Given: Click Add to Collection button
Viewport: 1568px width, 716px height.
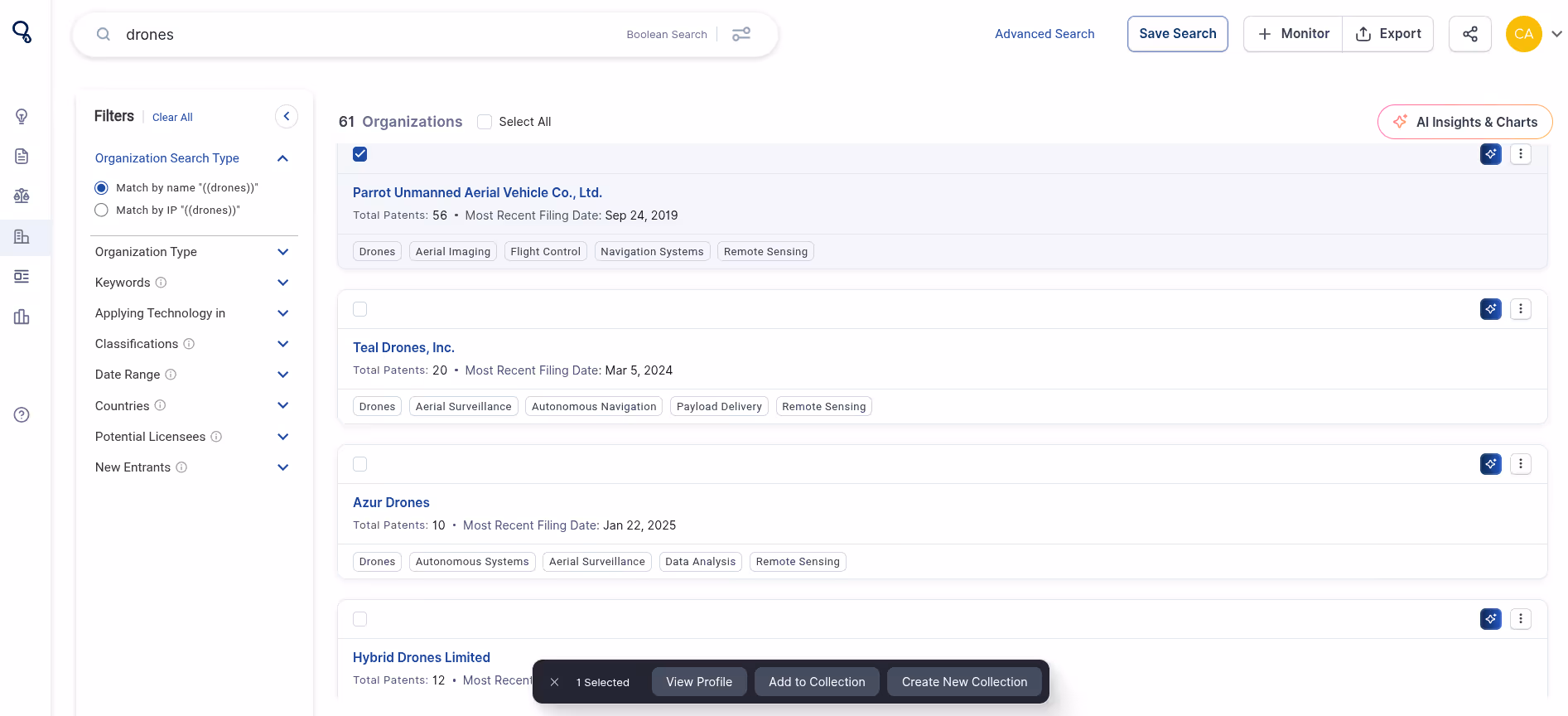Looking at the screenshot, I should 817,682.
